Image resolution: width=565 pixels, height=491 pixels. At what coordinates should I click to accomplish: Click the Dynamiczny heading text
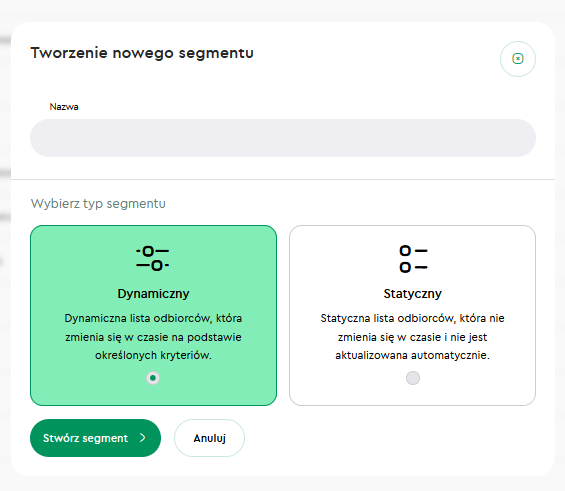tap(153, 294)
